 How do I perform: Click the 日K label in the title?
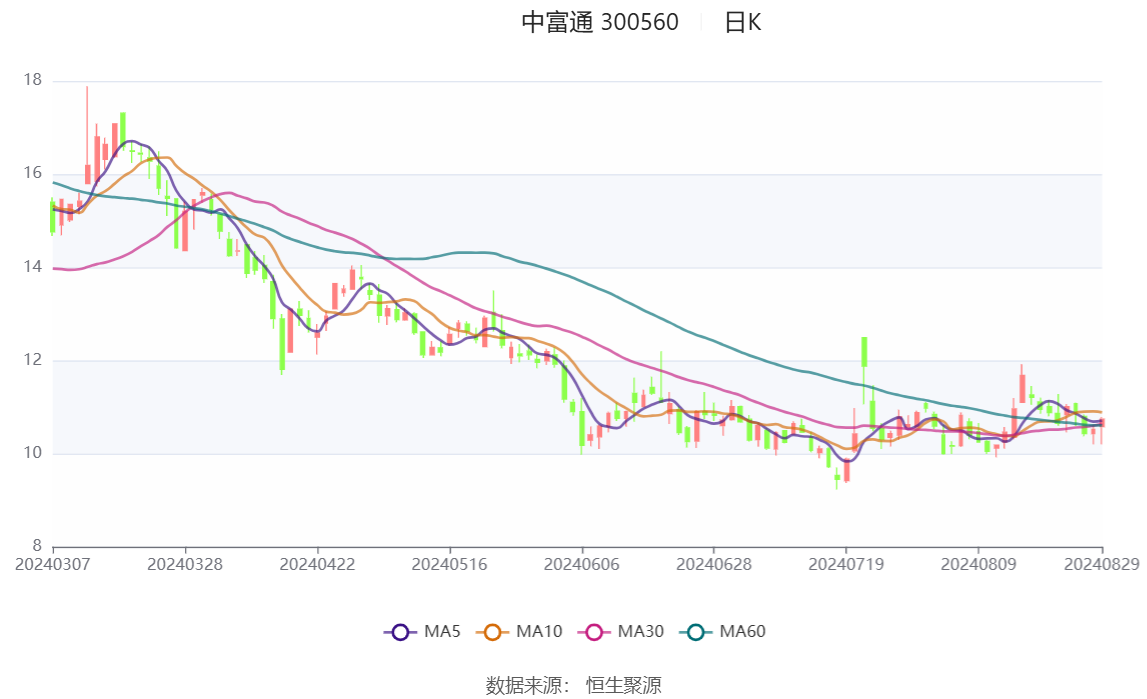tap(742, 23)
